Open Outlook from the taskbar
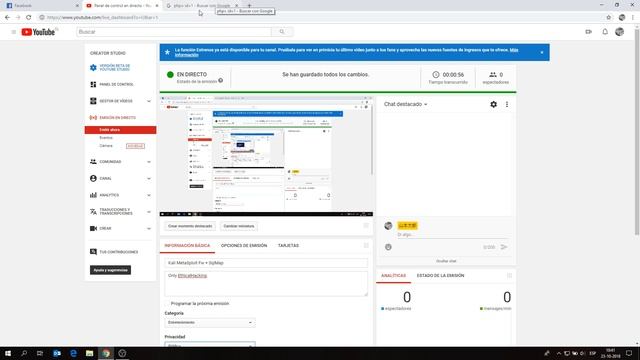 (x=57, y=353)
